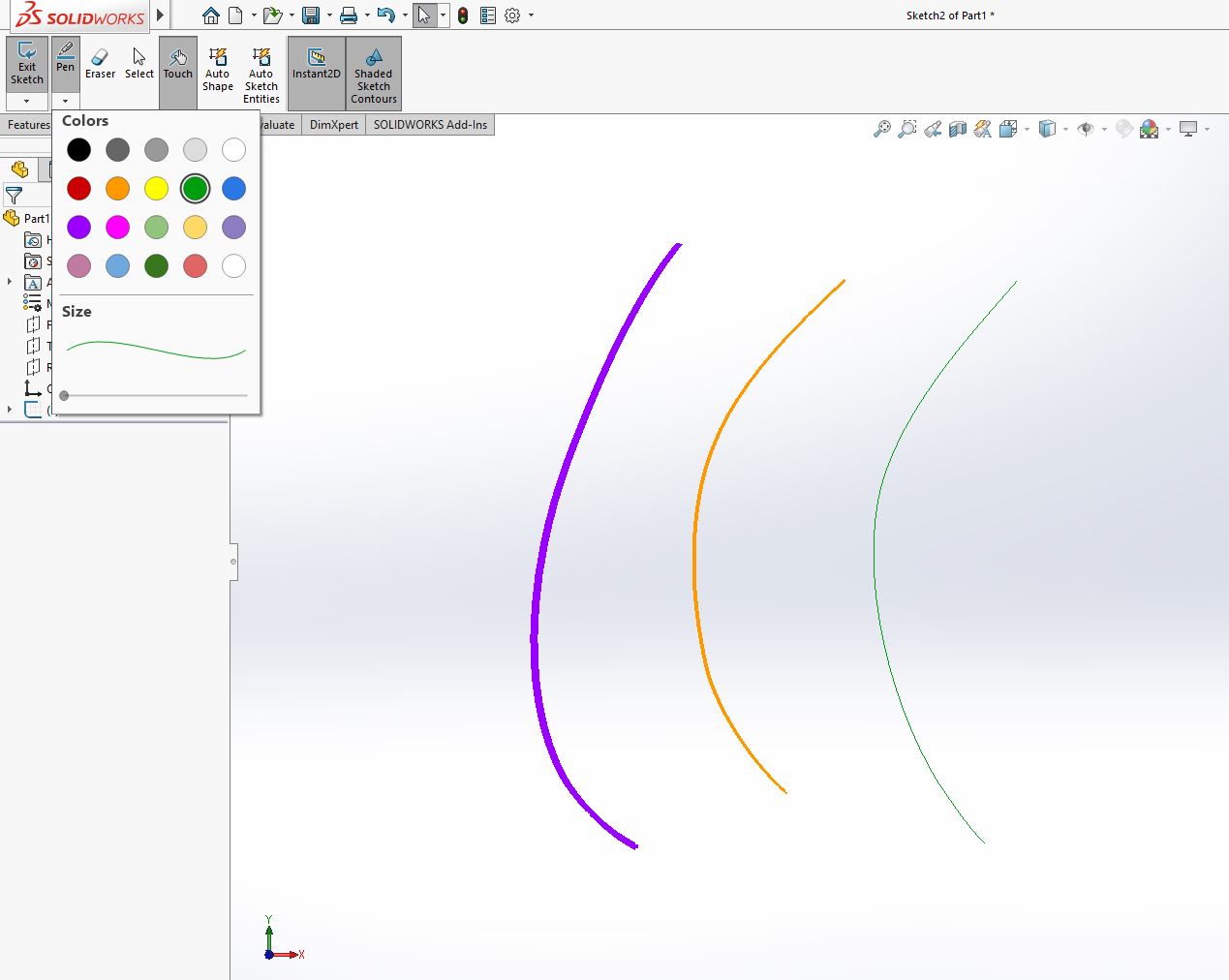Open the Exit Sketch dropdown arrow

pyautogui.click(x=27, y=101)
